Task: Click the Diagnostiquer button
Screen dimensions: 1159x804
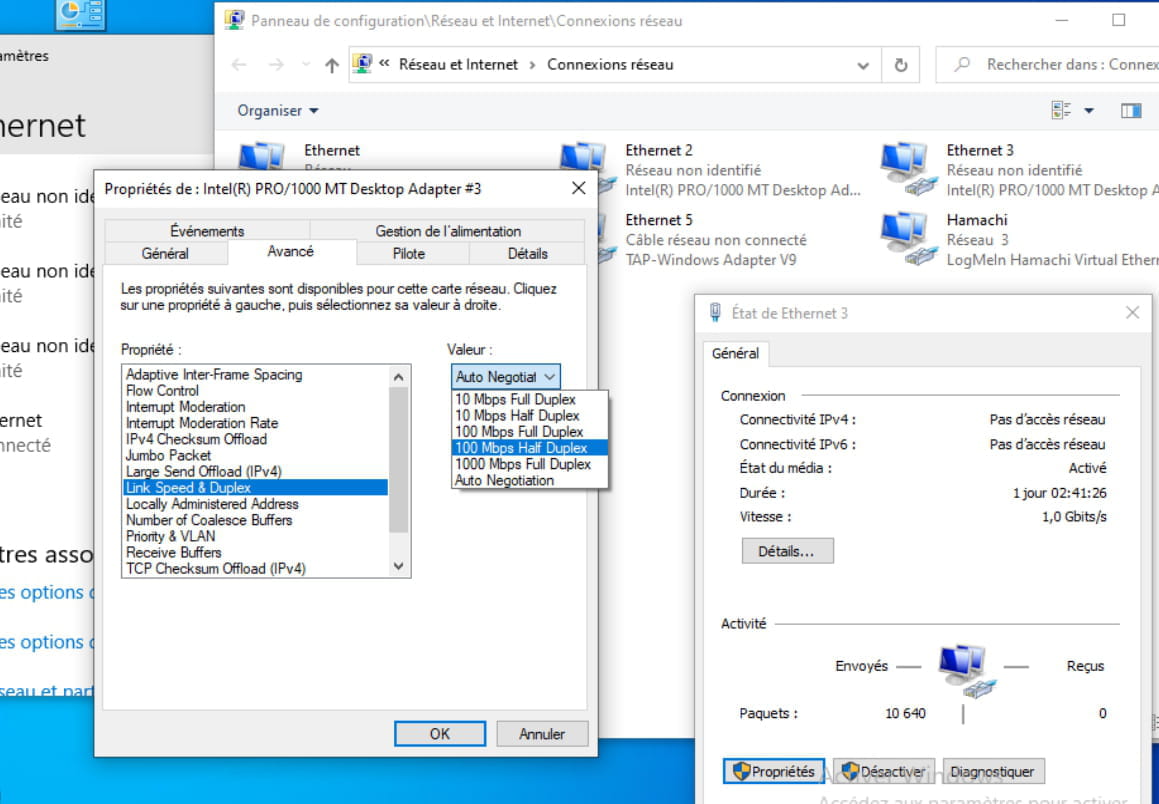Action: click(x=993, y=771)
